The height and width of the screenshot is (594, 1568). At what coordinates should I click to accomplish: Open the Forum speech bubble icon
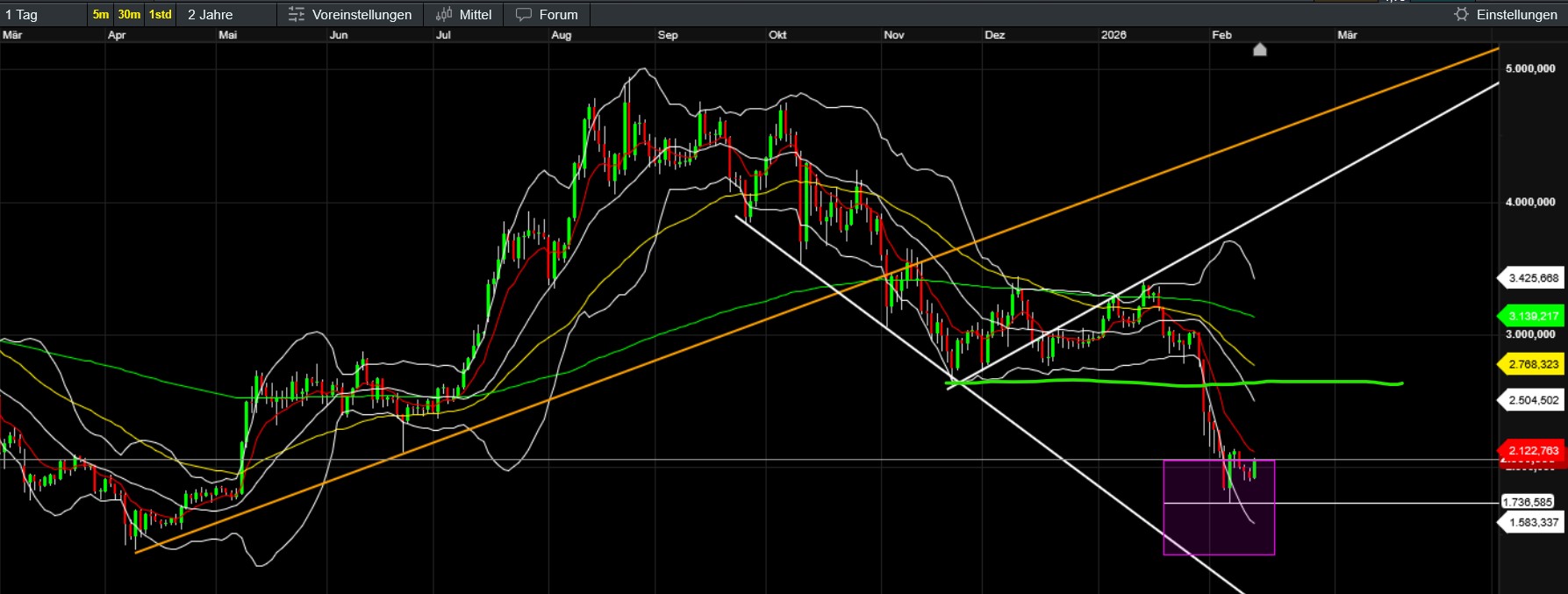point(524,15)
